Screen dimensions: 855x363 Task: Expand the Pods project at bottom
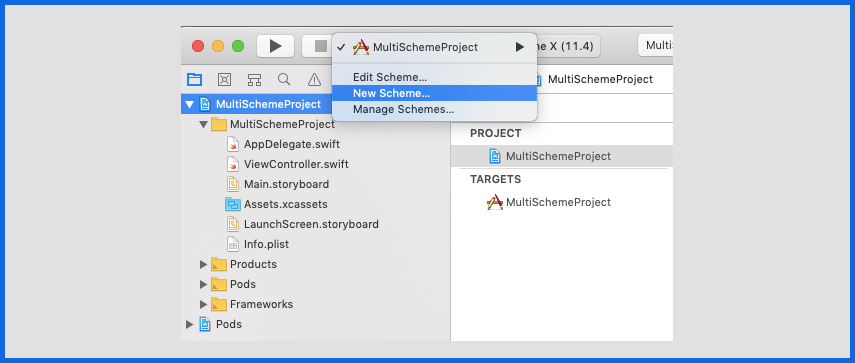[189, 324]
